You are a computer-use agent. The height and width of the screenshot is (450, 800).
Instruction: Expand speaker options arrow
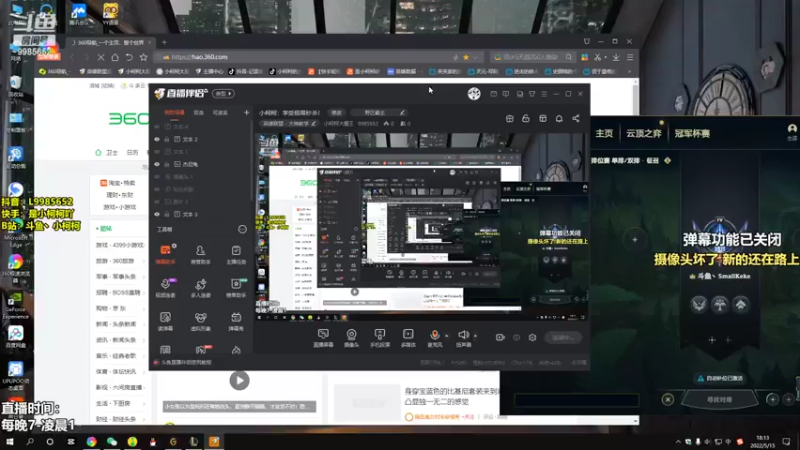pos(476,336)
